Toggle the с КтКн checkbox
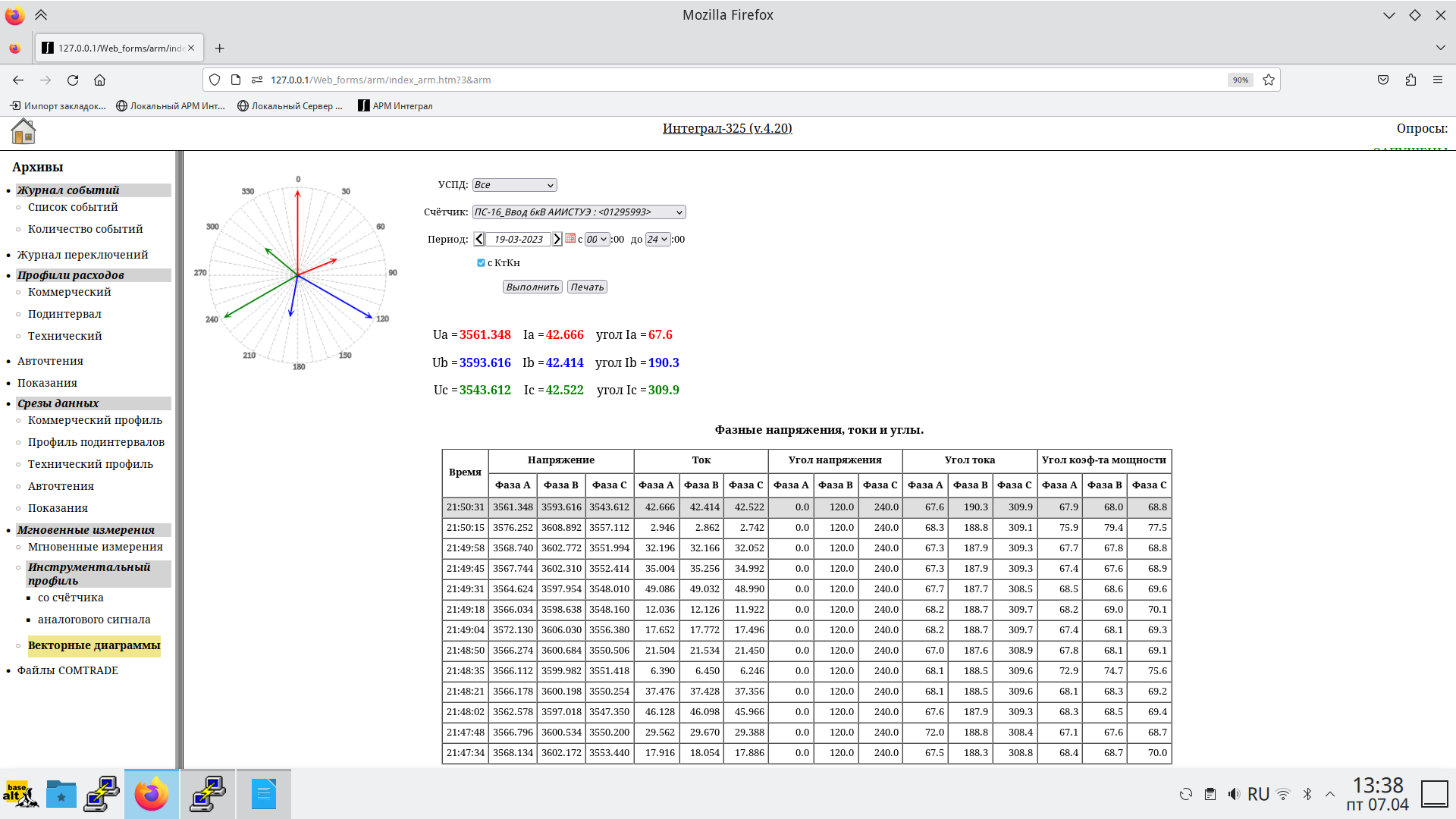This screenshot has height=819, width=1456. click(481, 262)
